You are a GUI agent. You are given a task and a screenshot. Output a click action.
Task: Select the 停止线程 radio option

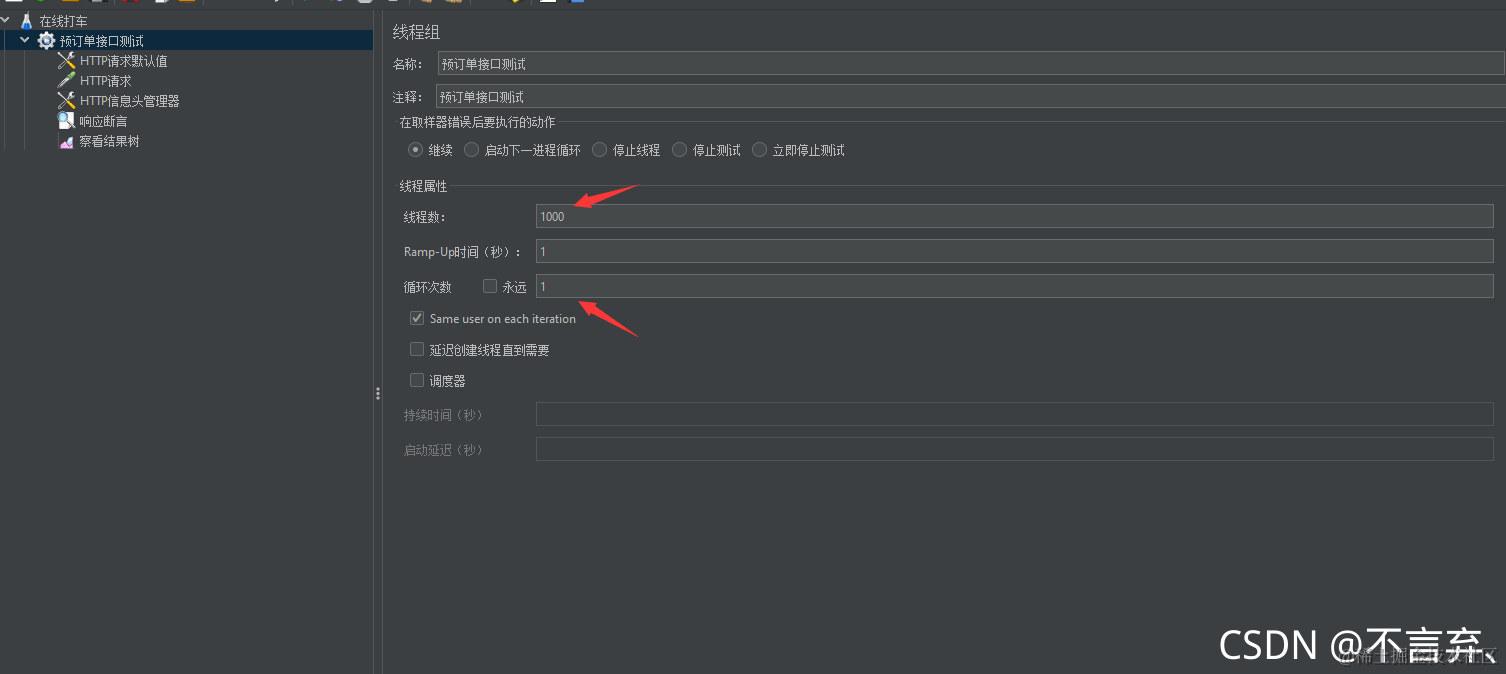point(600,150)
